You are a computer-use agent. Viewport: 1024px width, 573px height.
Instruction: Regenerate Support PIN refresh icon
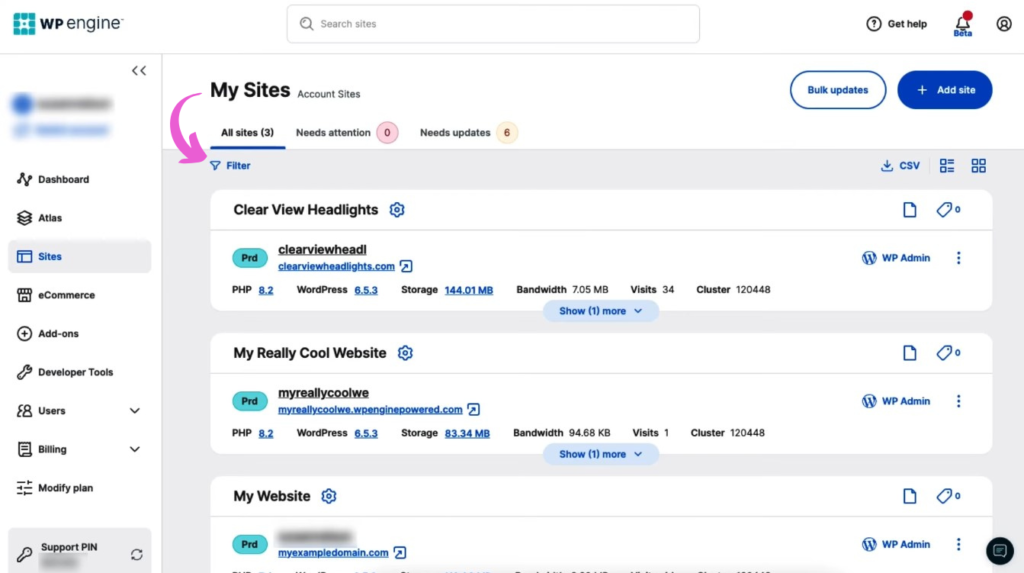(x=136, y=555)
